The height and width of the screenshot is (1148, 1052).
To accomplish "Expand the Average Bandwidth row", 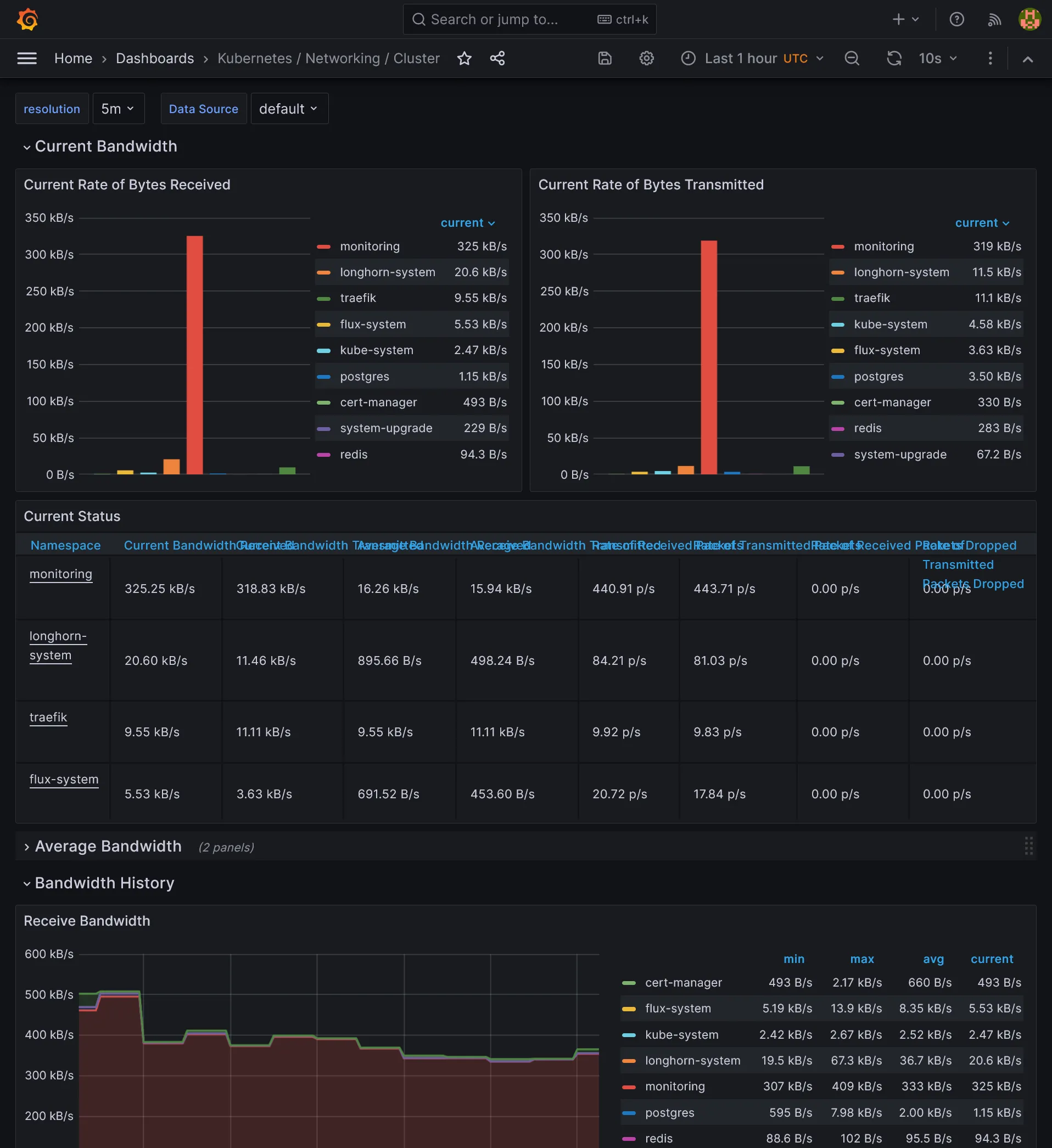I will tap(108, 846).
